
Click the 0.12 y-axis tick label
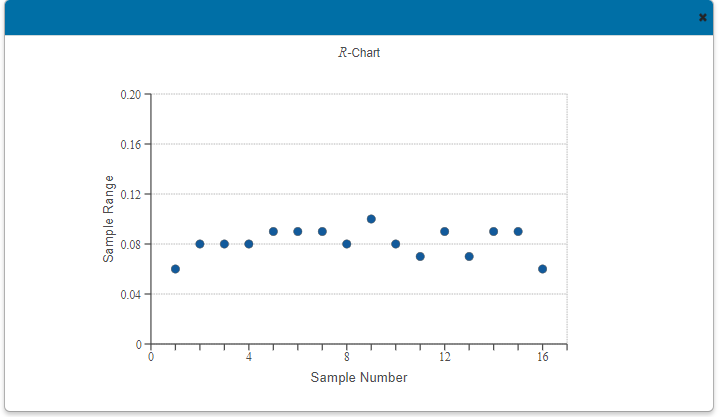131,195
